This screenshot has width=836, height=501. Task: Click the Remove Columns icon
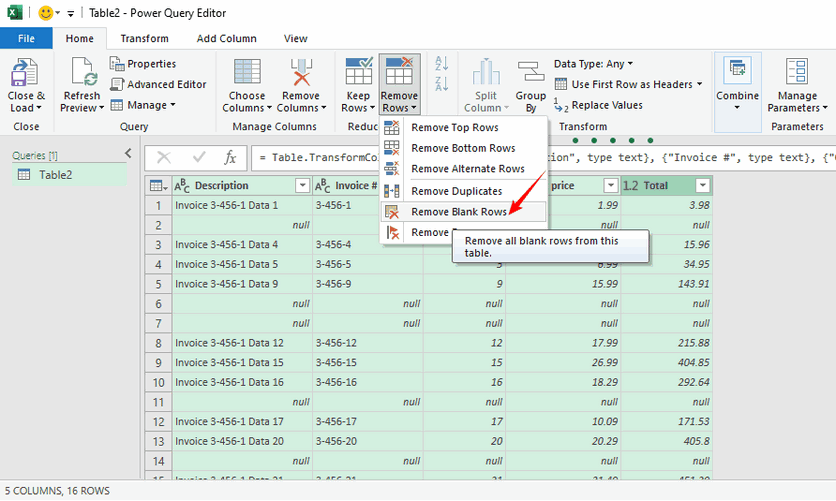(301, 72)
